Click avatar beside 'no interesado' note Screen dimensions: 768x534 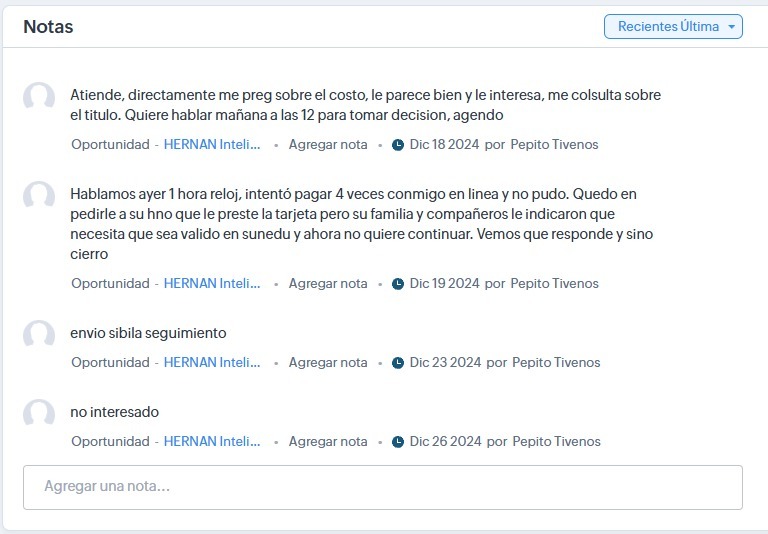click(39, 414)
